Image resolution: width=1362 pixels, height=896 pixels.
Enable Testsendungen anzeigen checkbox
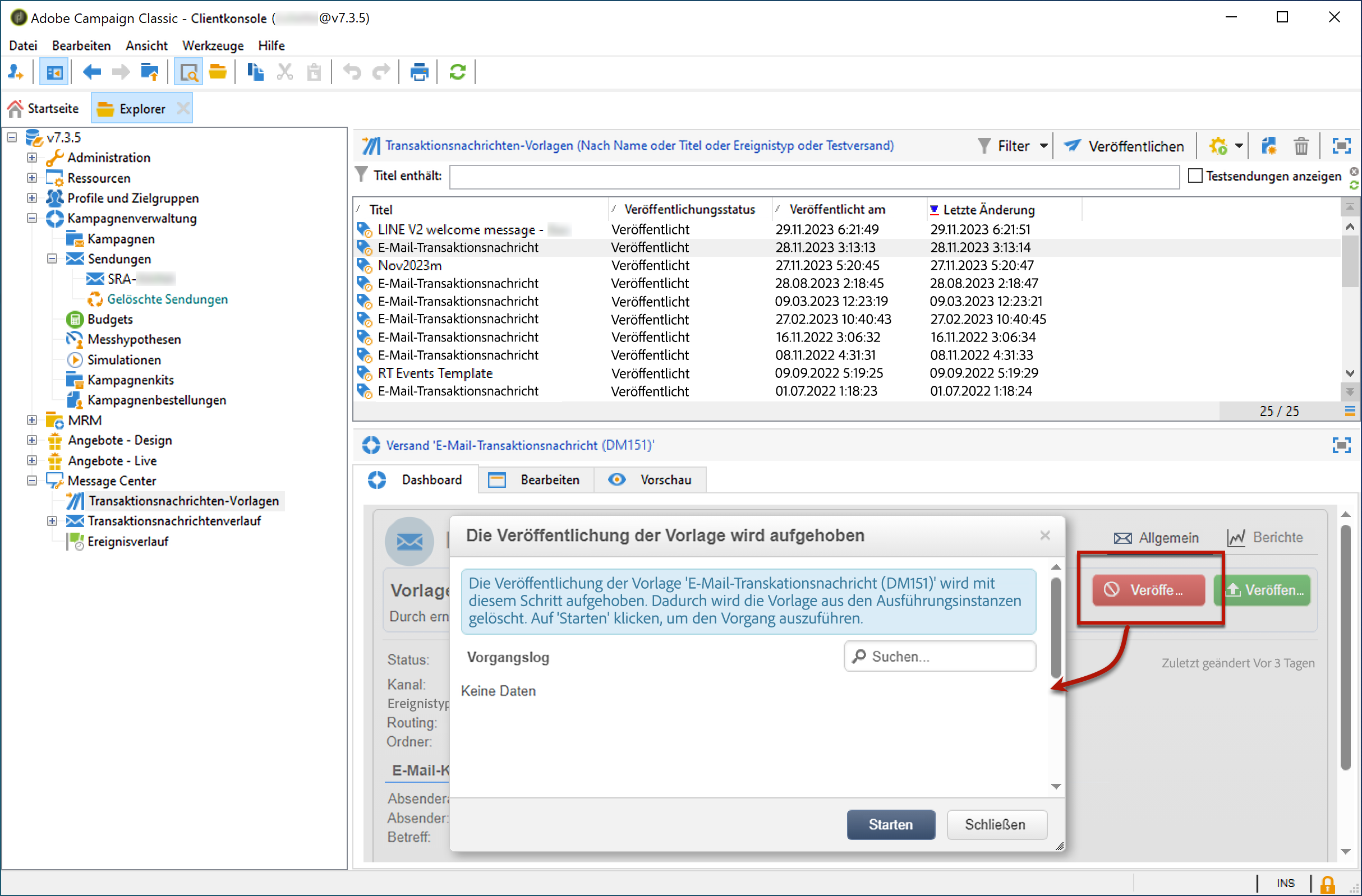[x=1195, y=175]
